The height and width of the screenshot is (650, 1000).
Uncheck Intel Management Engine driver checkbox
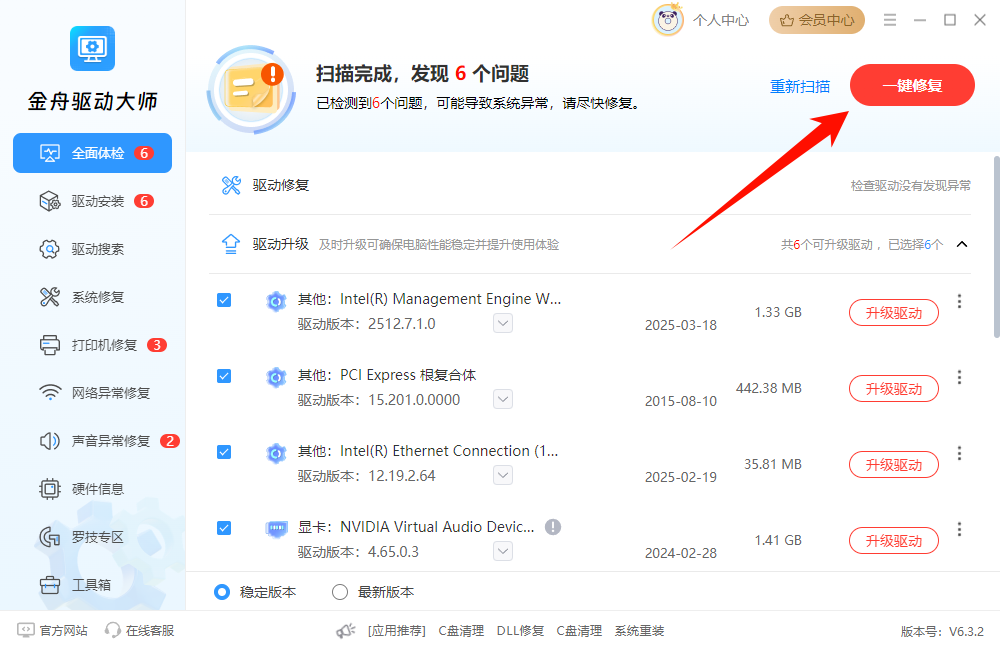[x=224, y=300]
